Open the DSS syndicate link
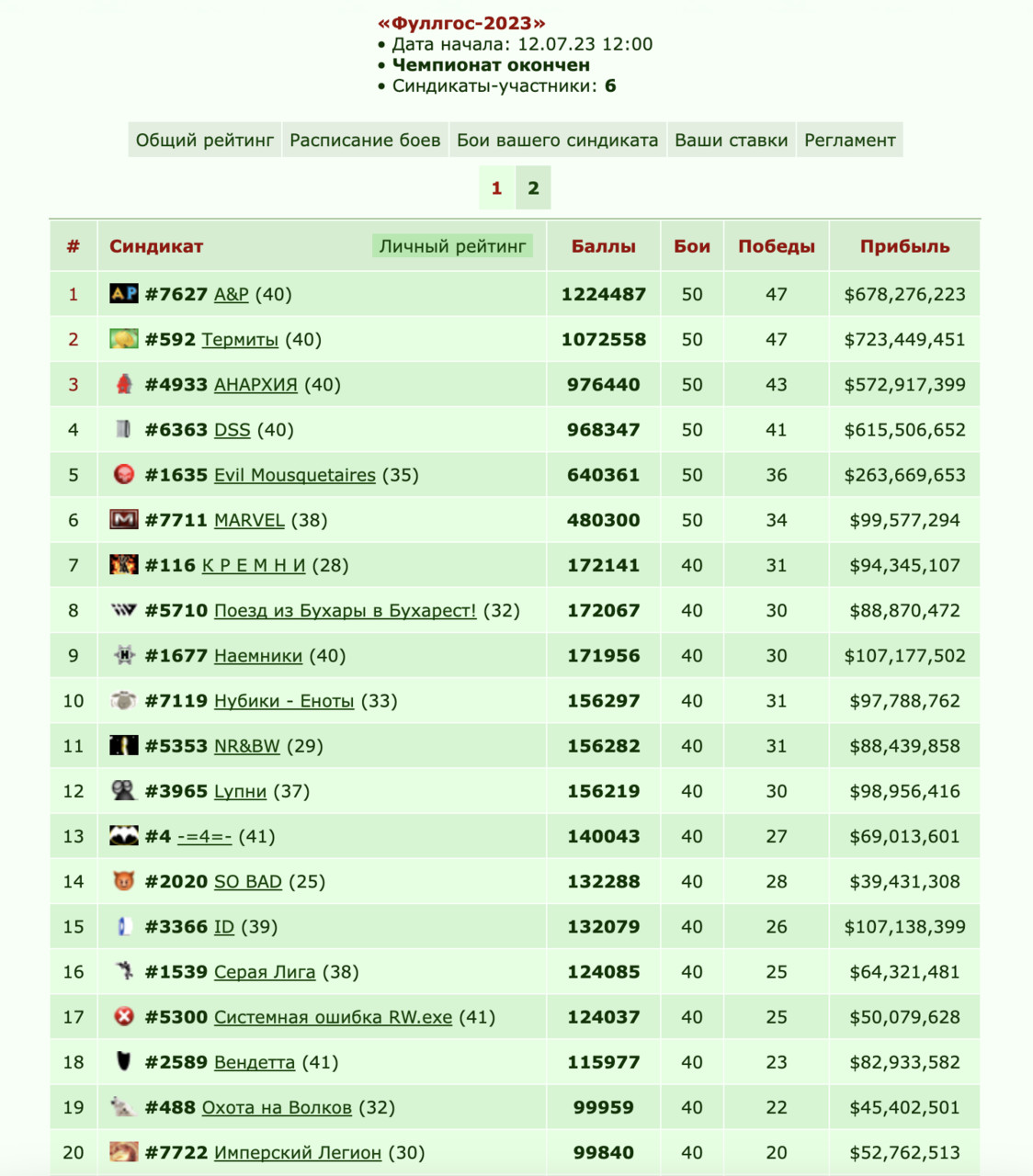This screenshot has height=1176, width=1033. pos(232,429)
